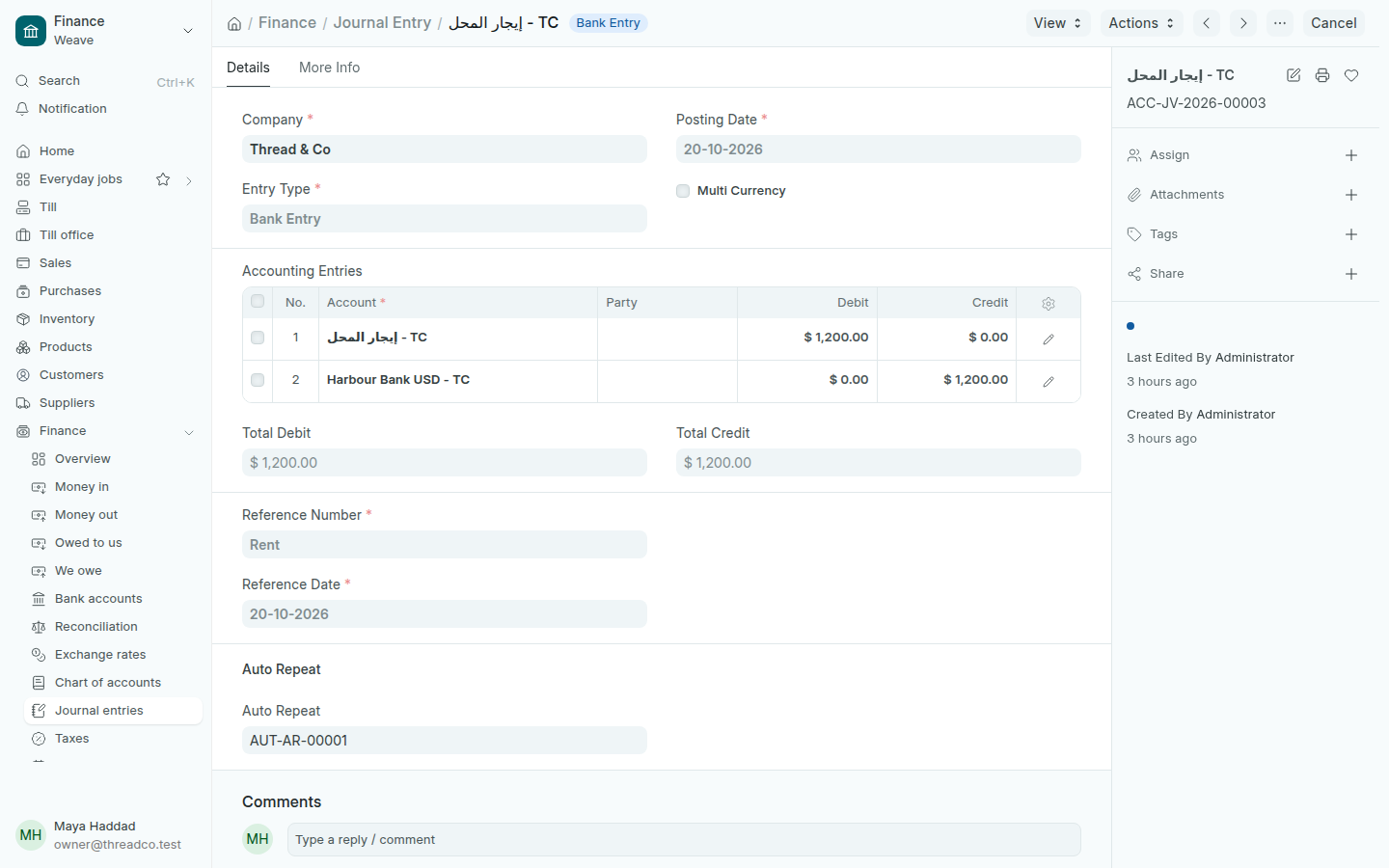Image resolution: width=1389 pixels, height=868 pixels.
Task: Edit Harbour Bank USD row pencil icon
Action: click(1049, 381)
